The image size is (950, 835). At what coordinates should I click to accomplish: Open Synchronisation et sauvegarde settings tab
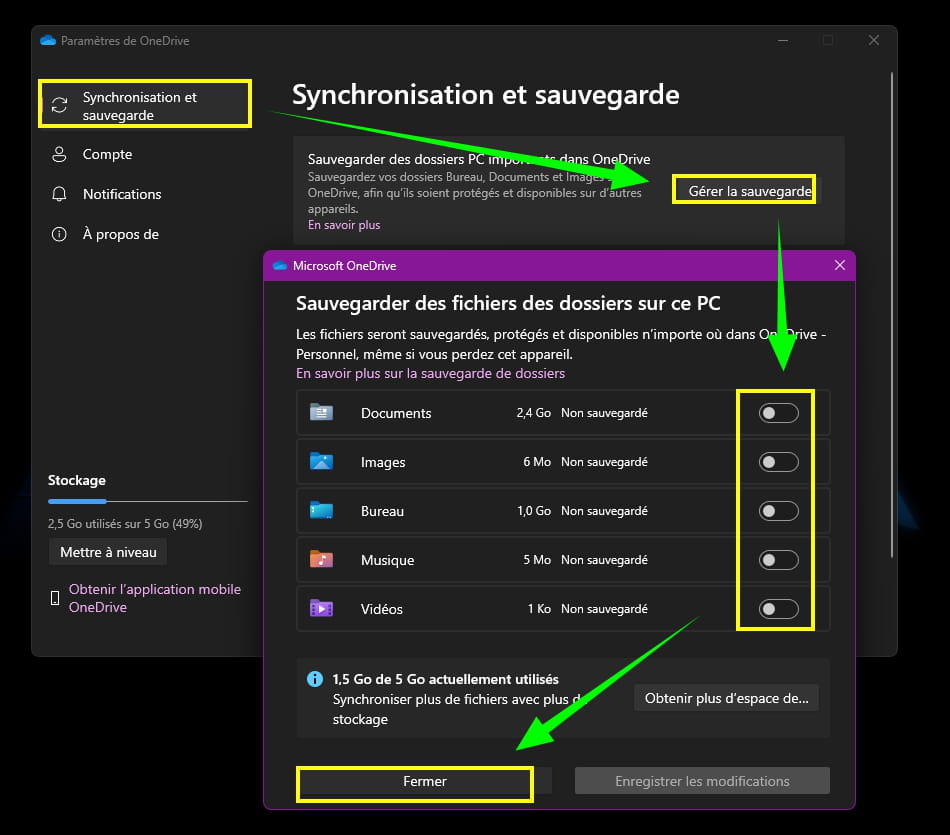pyautogui.click(x=145, y=104)
